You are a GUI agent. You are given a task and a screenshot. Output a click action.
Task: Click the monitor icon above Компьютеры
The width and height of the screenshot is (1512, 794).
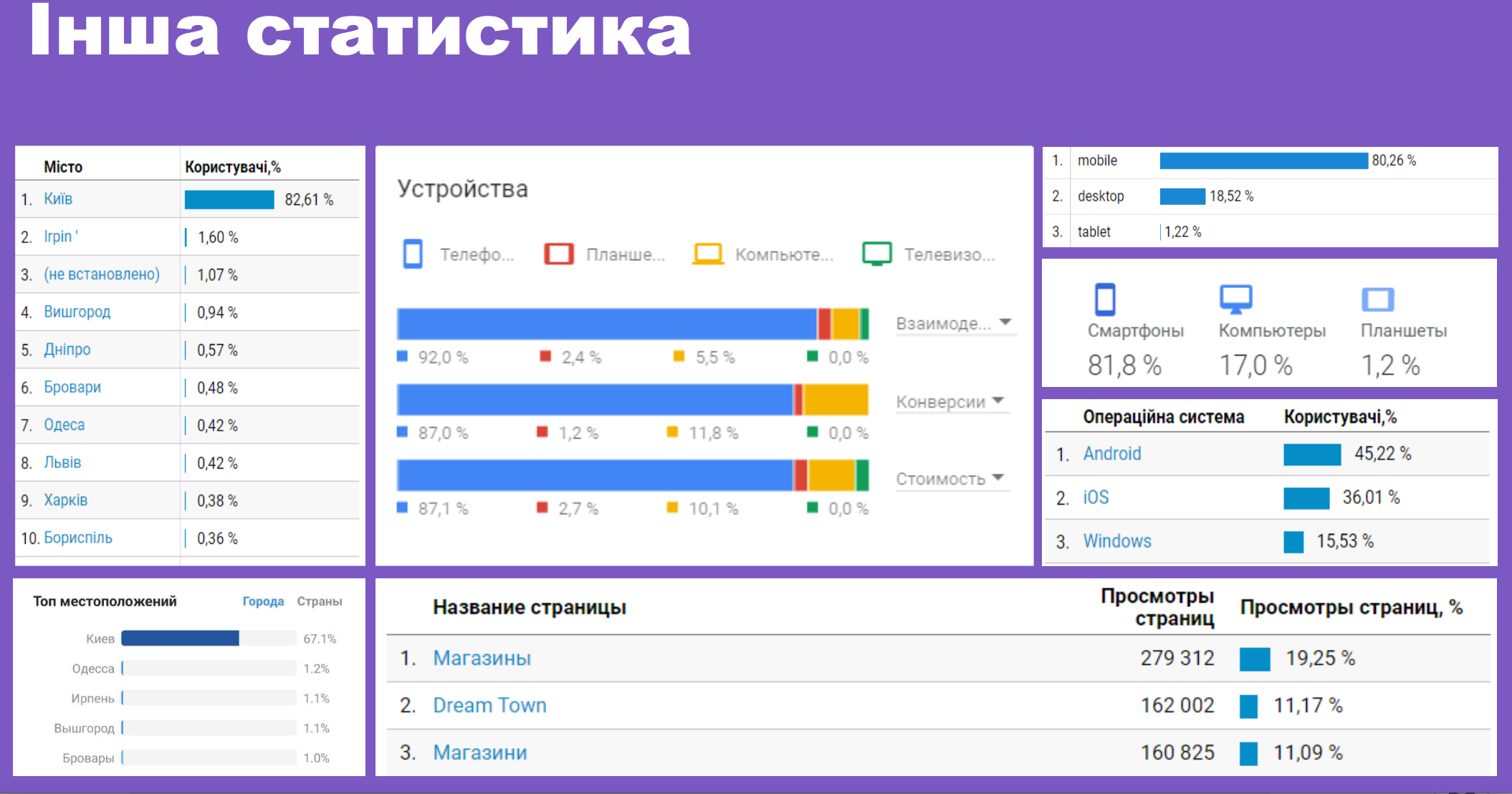tap(1236, 299)
